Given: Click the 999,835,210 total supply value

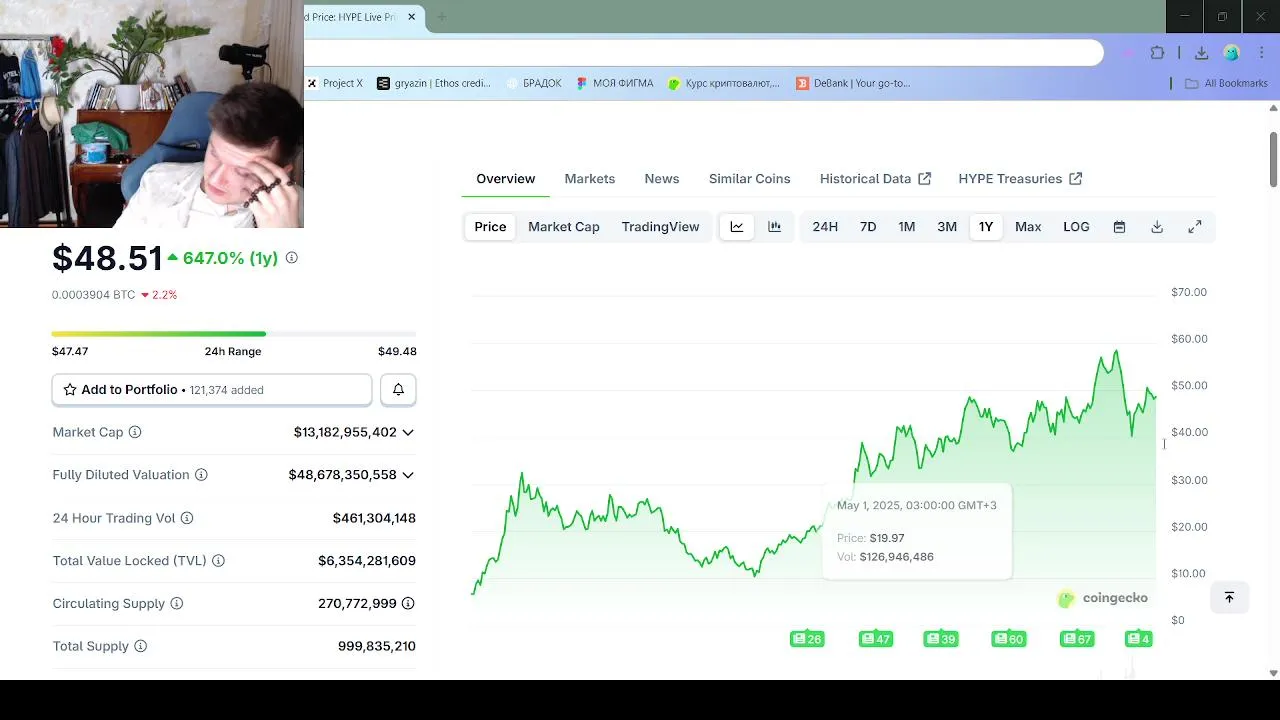Looking at the screenshot, I should [x=377, y=646].
